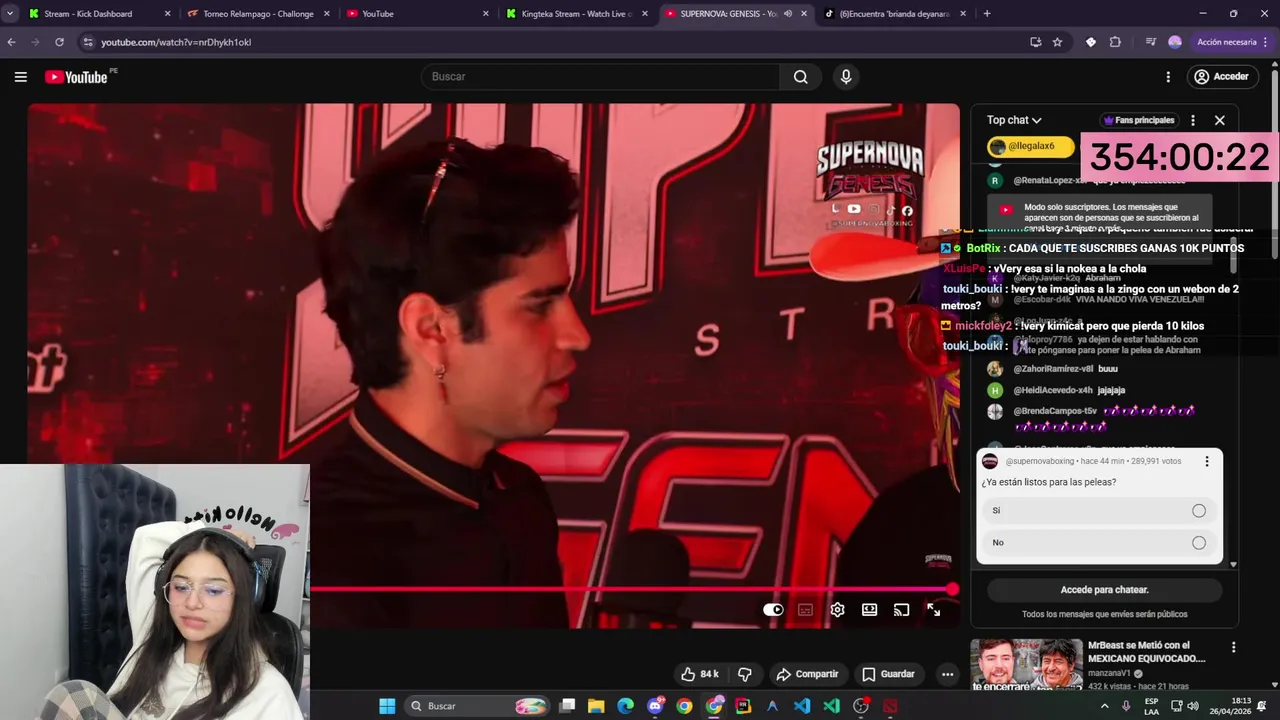Switch to Kingteka Stream tab
This screenshot has width=1280, height=720.
(x=577, y=14)
